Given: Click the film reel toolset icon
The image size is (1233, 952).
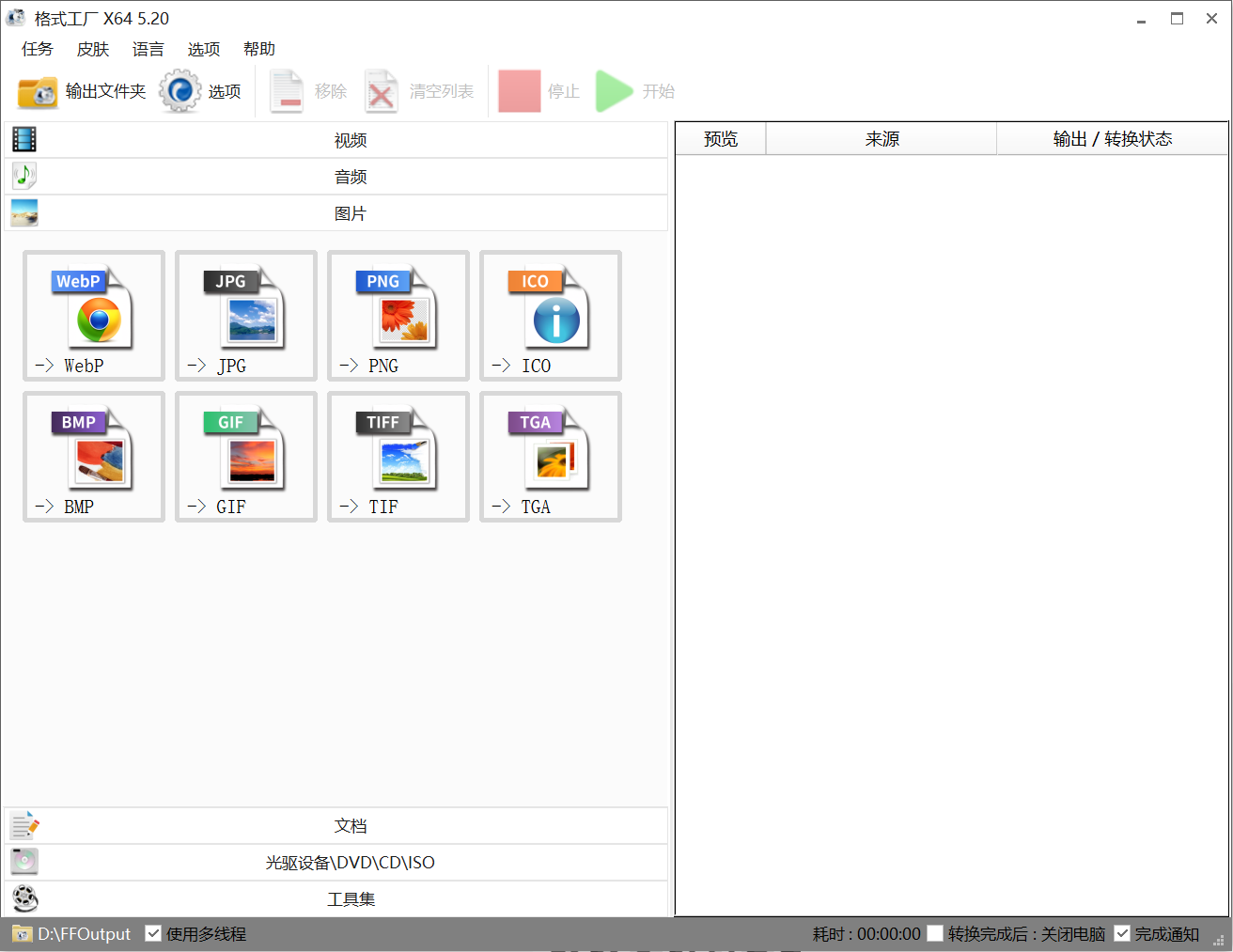Looking at the screenshot, I should coord(25,898).
